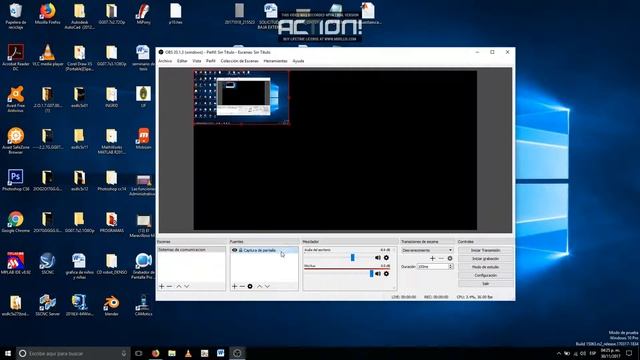Open the Colección de Escenas menu
The height and width of the screenshot is (360, 640).
click(x=240, y=61)
